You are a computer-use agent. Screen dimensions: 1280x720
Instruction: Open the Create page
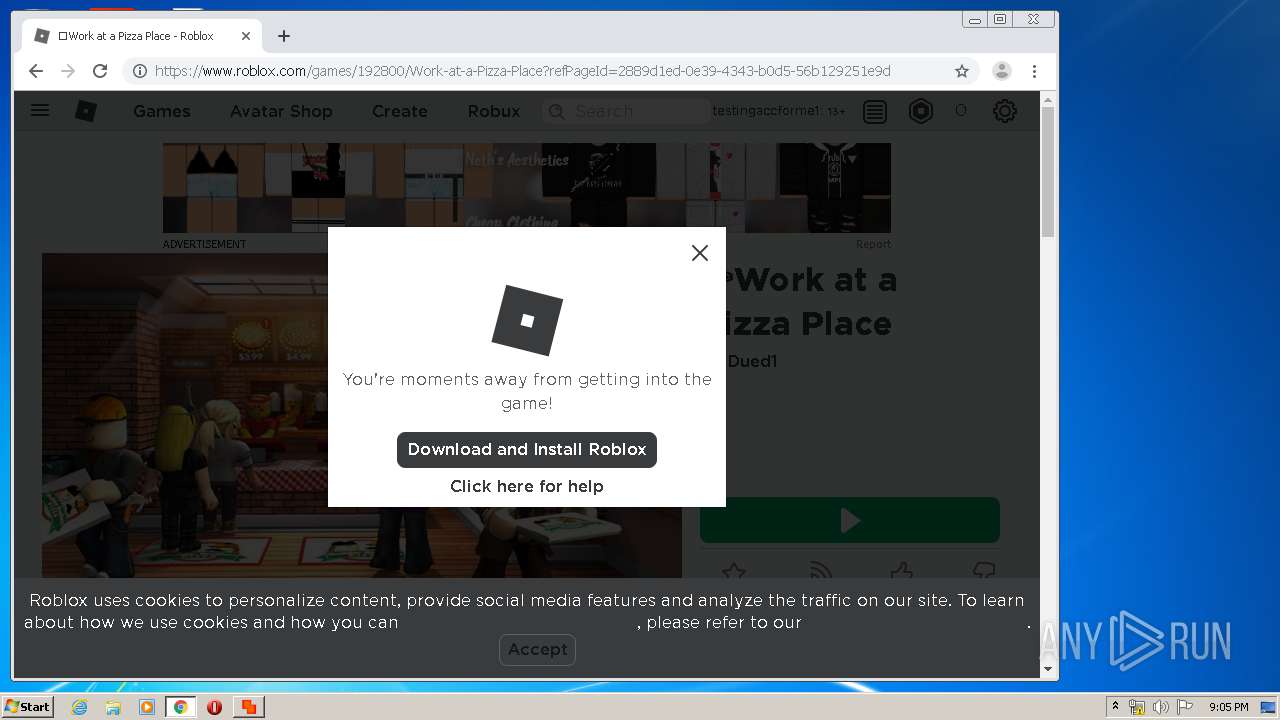point(400,111)
